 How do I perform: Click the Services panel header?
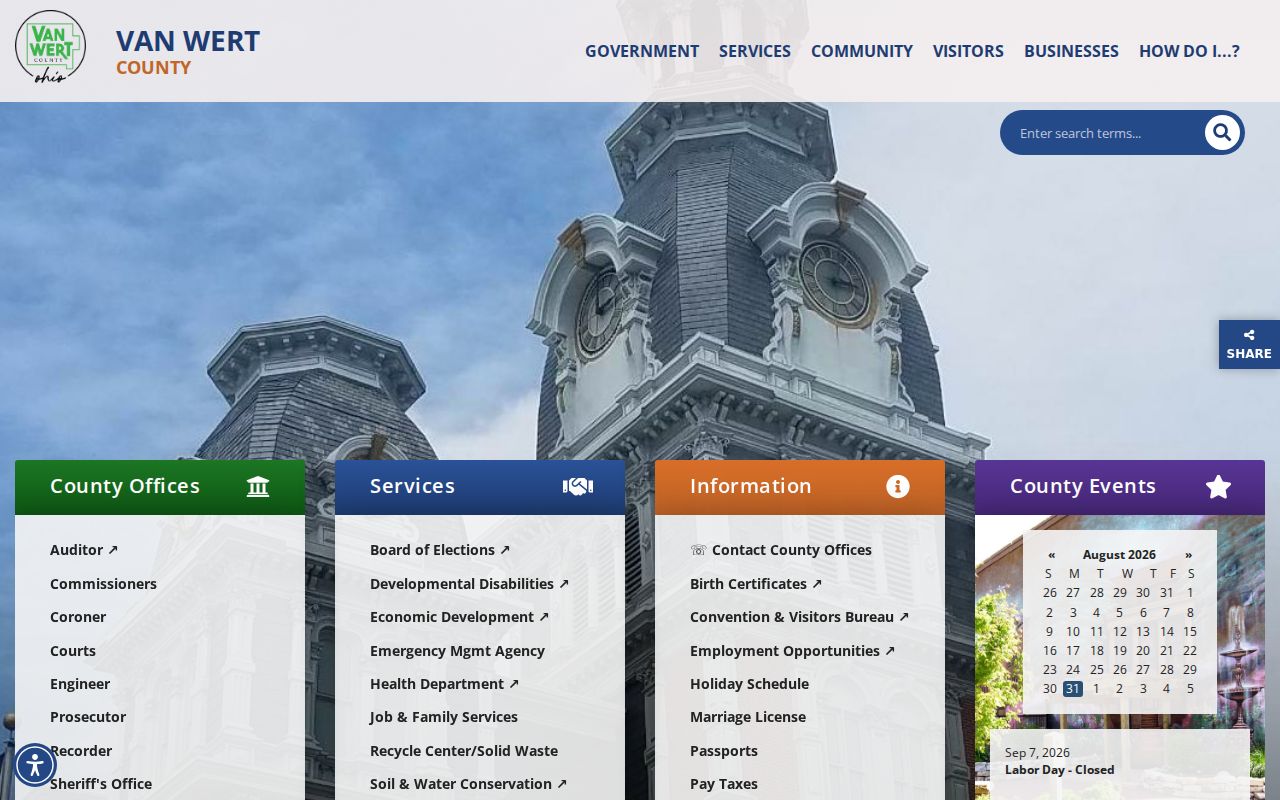(x=480, y=487)
